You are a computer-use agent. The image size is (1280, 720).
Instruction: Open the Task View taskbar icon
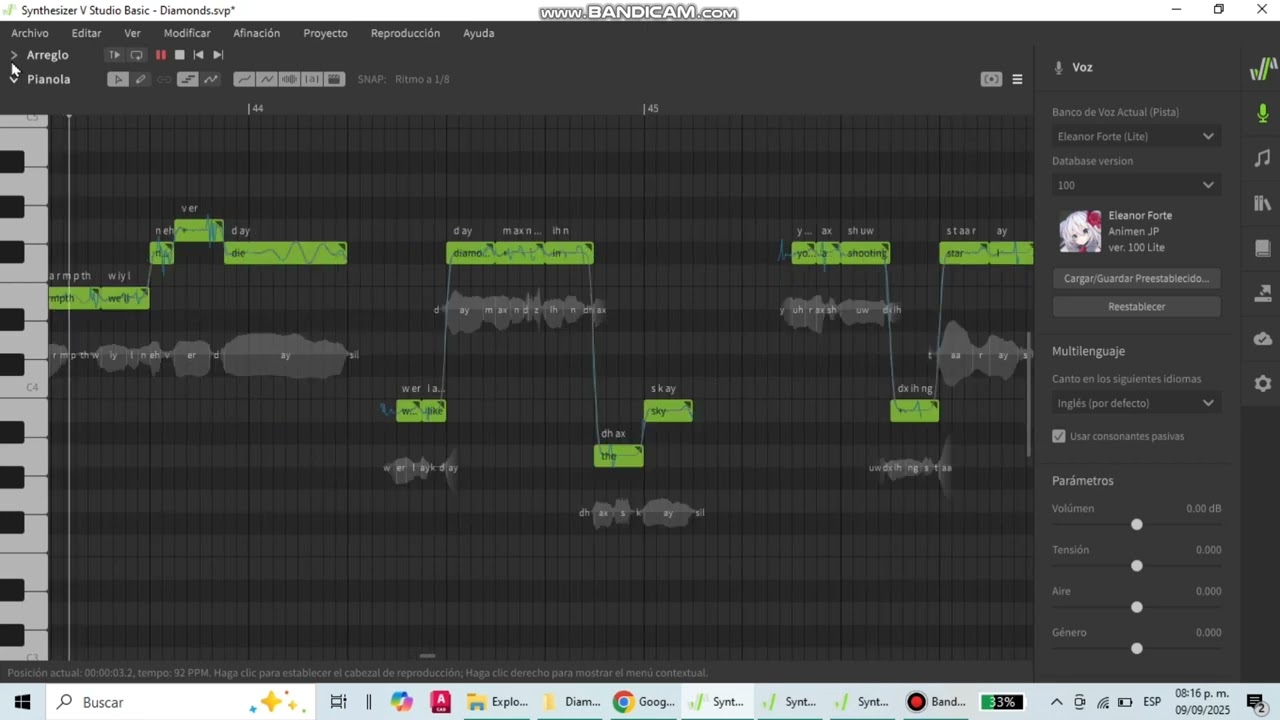pos(338,702)
